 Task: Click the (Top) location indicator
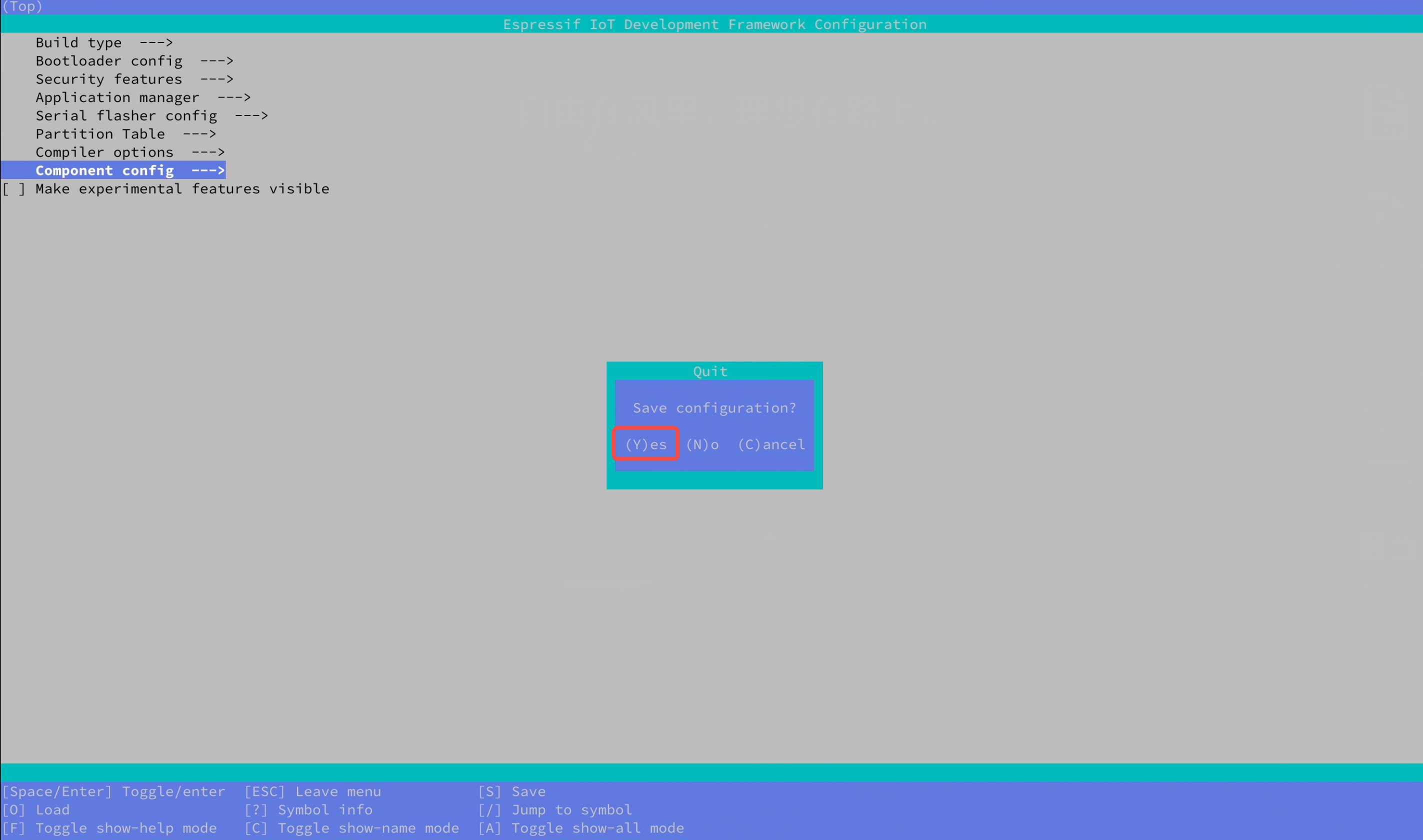pyautogui.click(x=22, y=7)
